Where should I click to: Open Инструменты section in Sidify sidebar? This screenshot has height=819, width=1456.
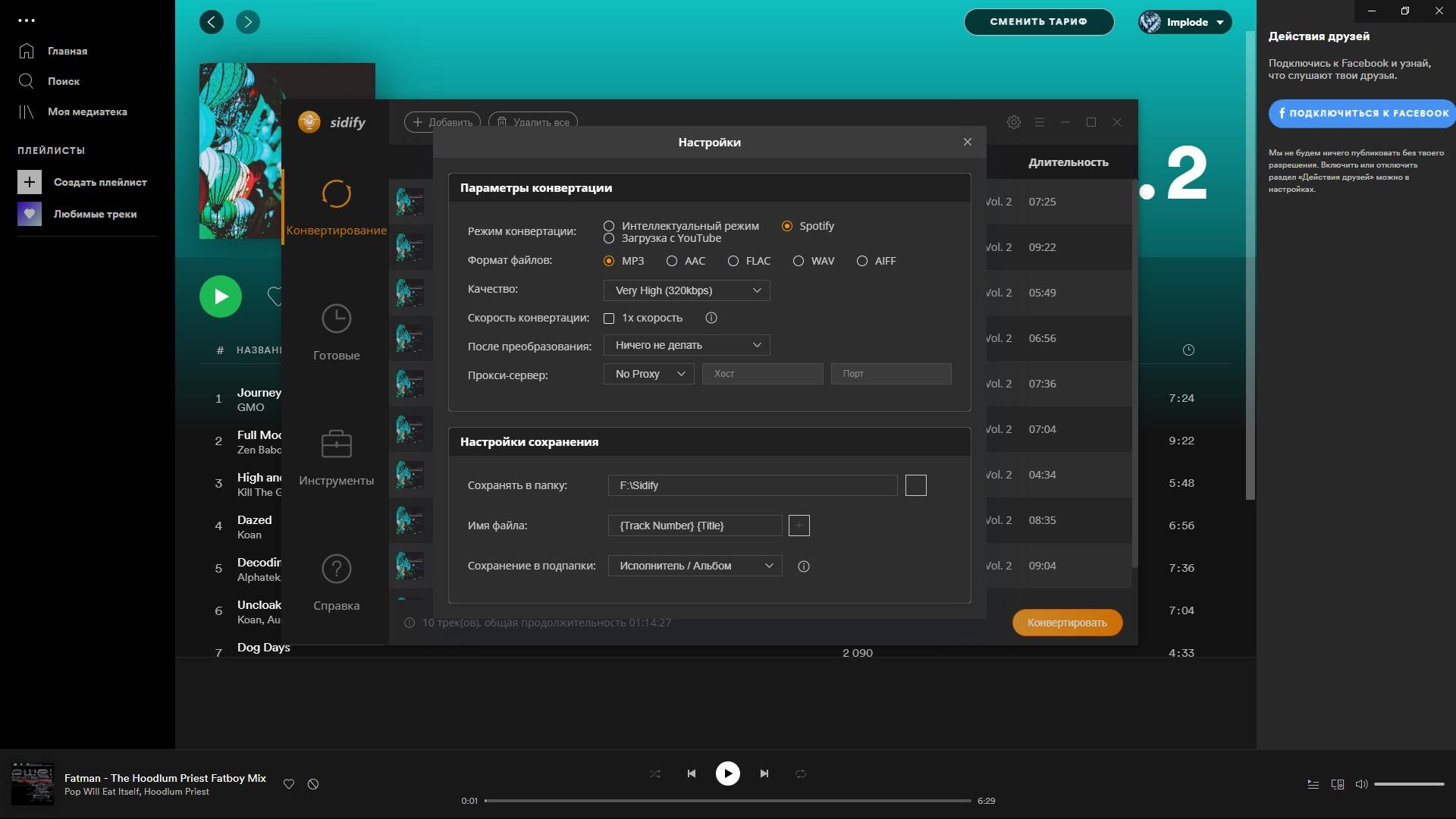tap(336, 457)
